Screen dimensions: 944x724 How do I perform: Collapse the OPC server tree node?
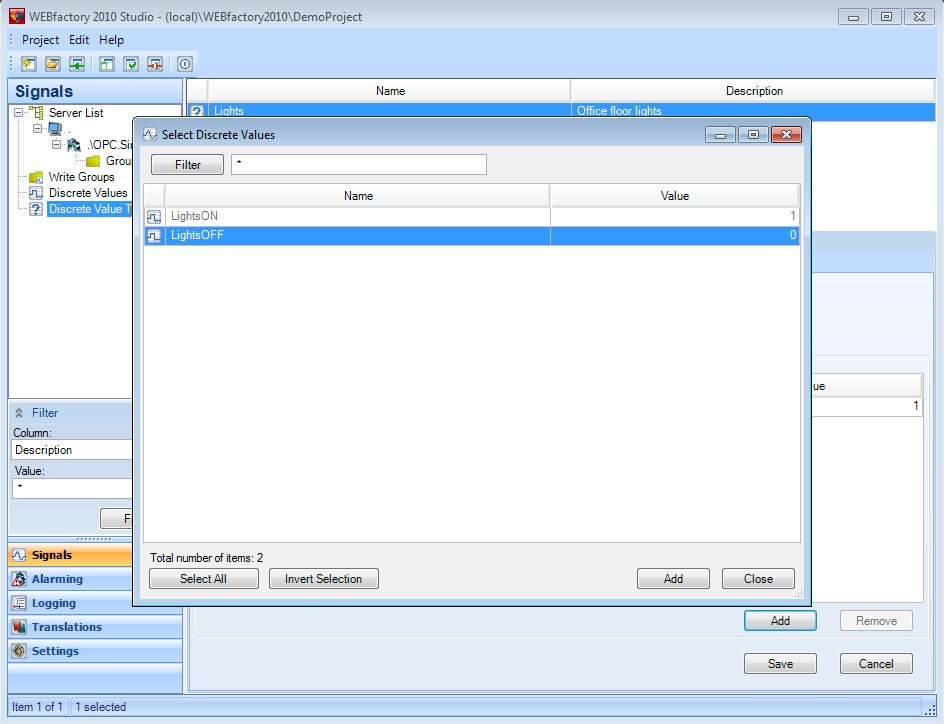coord(57,145)
